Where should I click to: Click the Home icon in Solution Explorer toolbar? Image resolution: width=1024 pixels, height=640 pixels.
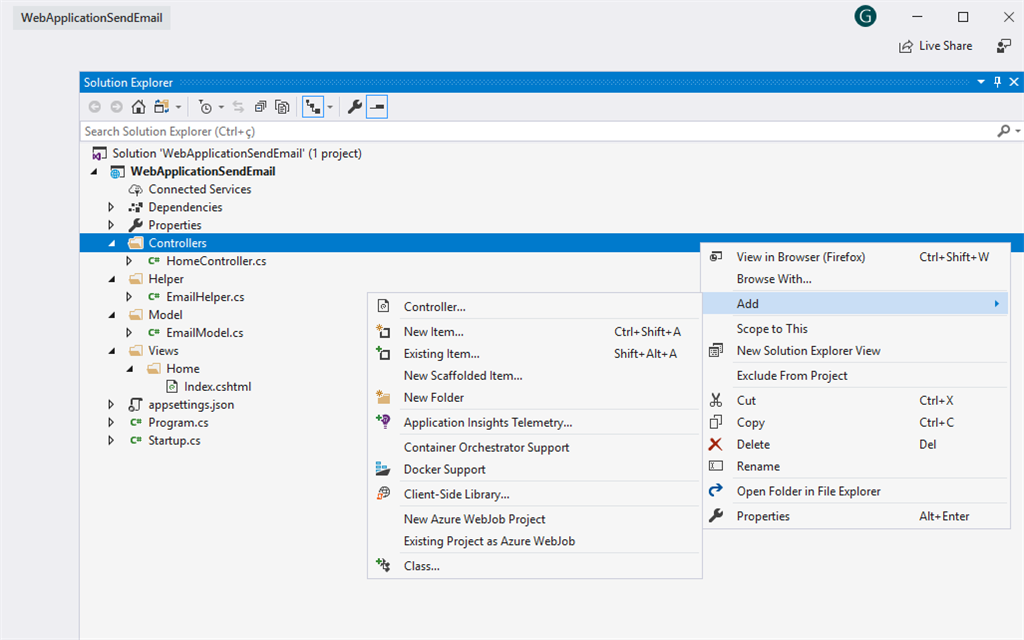click(x=138, y=106)
